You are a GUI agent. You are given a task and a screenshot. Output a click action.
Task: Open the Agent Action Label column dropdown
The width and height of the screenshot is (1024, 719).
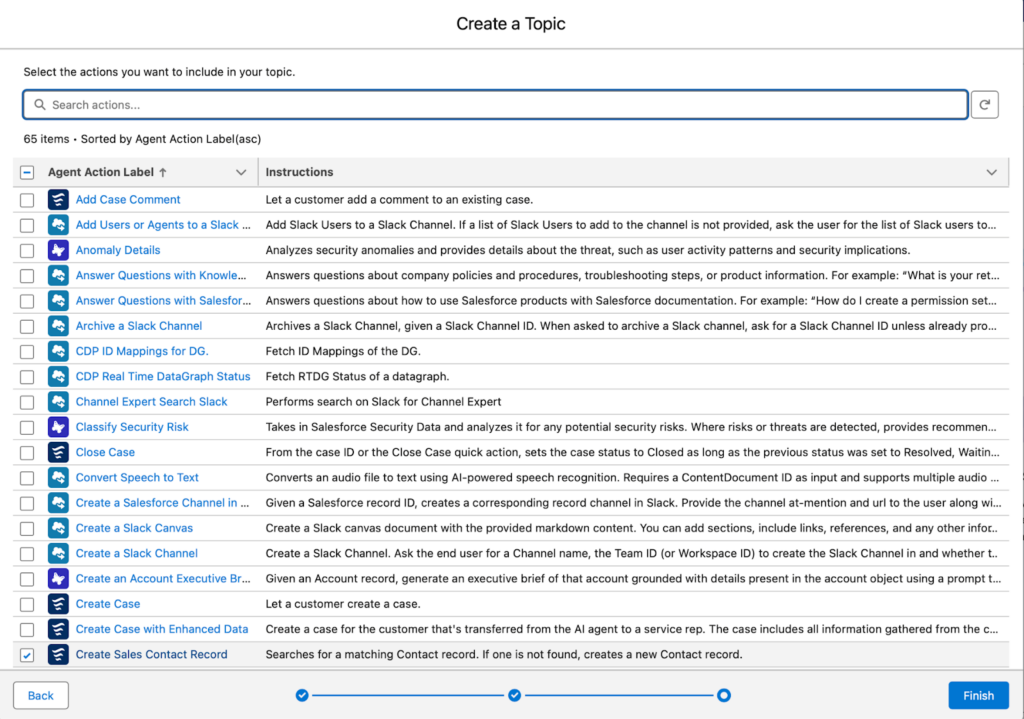coord(241,172)
